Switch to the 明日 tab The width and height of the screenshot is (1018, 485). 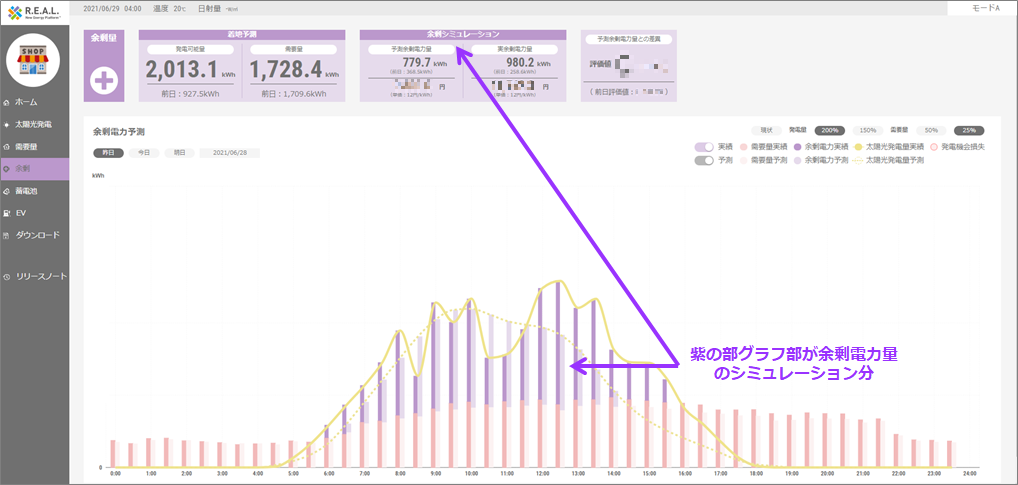pyautogui.click(x=179, y=153)
